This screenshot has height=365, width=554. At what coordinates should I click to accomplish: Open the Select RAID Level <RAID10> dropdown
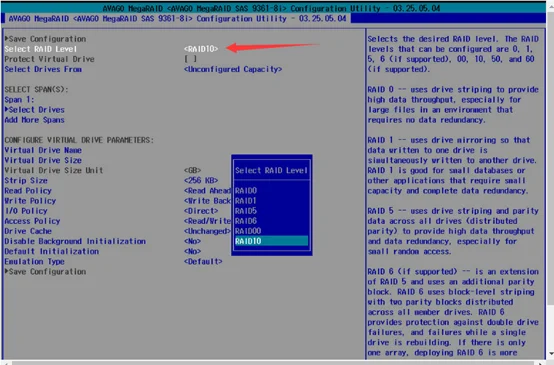pos(201,49)
